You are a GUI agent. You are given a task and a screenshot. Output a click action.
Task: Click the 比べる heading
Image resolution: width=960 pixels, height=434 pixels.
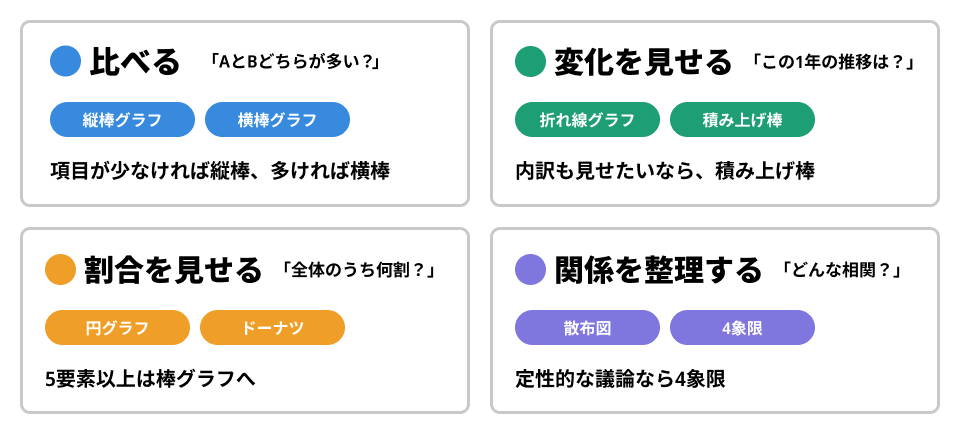(x=135, y=62)
